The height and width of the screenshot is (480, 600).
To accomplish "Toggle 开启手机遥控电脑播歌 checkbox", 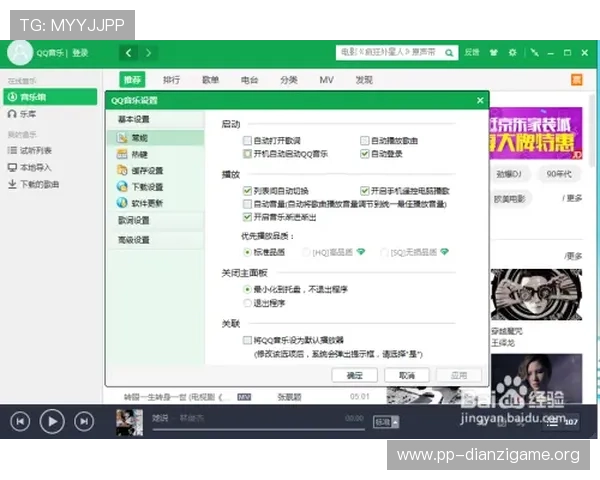I will (365, 191).
